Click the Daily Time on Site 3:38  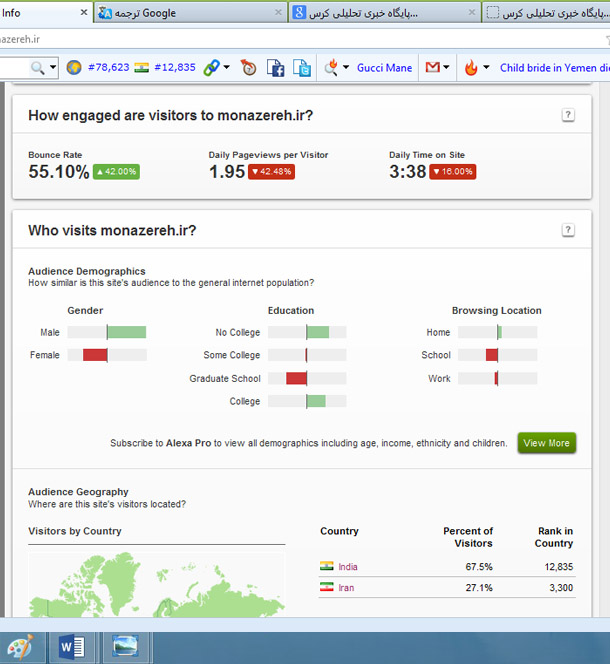pyautogui.click(x=408, y=172)
